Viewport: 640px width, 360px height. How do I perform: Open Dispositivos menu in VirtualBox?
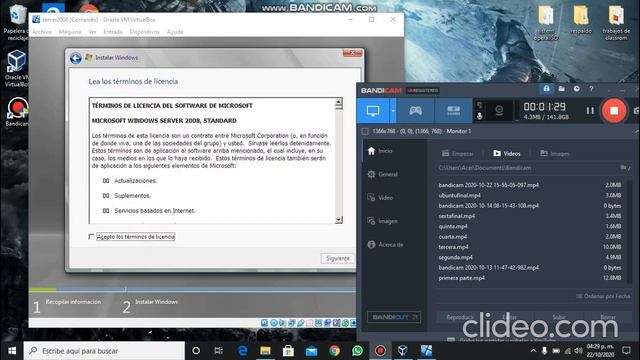click(x=144, y=32)
